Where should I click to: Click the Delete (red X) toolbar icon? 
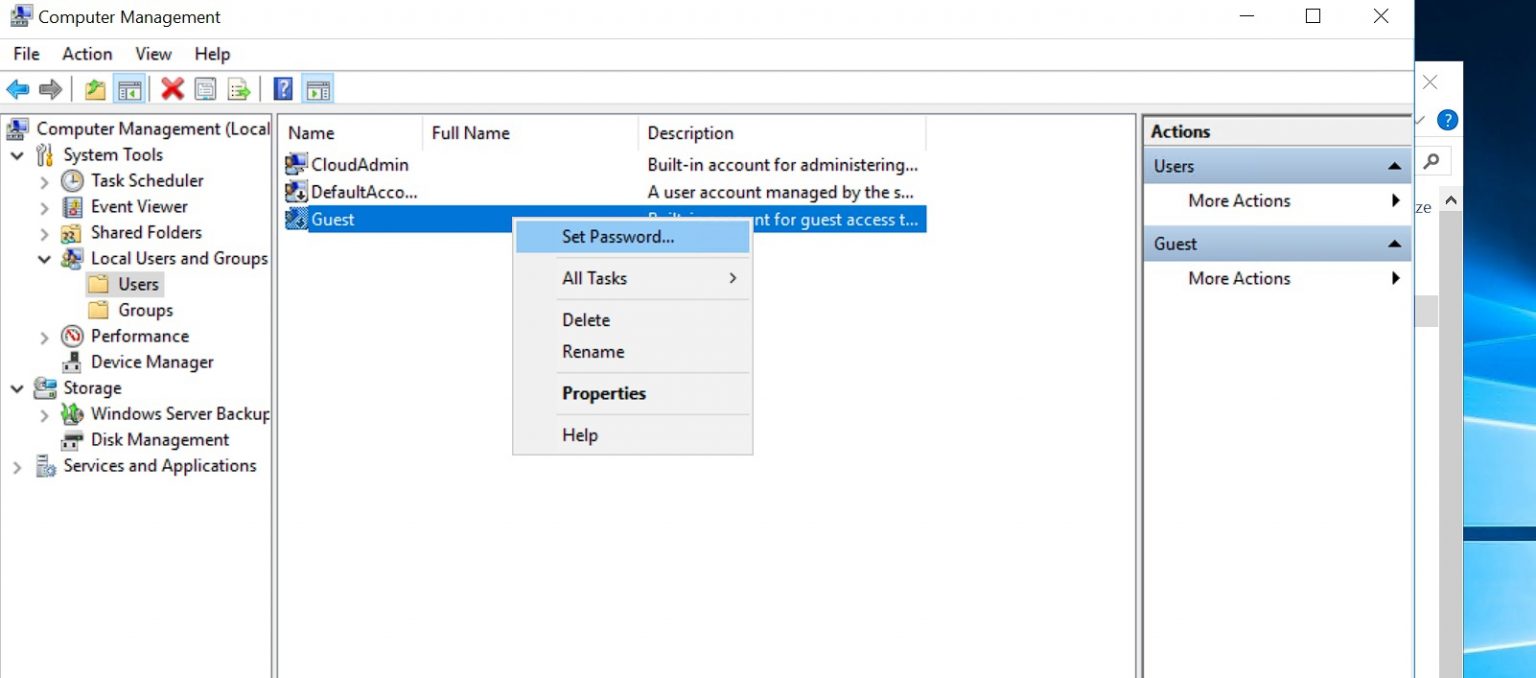pyautogui.click(x=171, y=88)
